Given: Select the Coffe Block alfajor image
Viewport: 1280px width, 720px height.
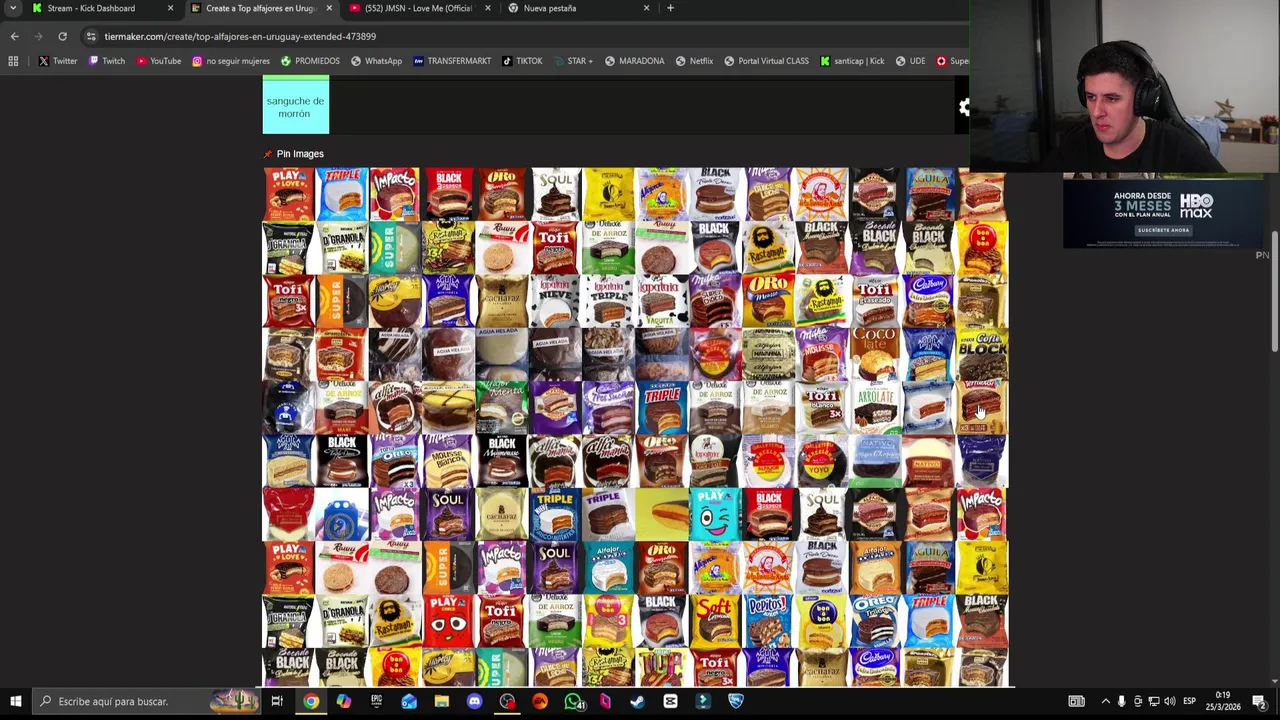Looking at the screenshot, I should (x=982, y=353).
